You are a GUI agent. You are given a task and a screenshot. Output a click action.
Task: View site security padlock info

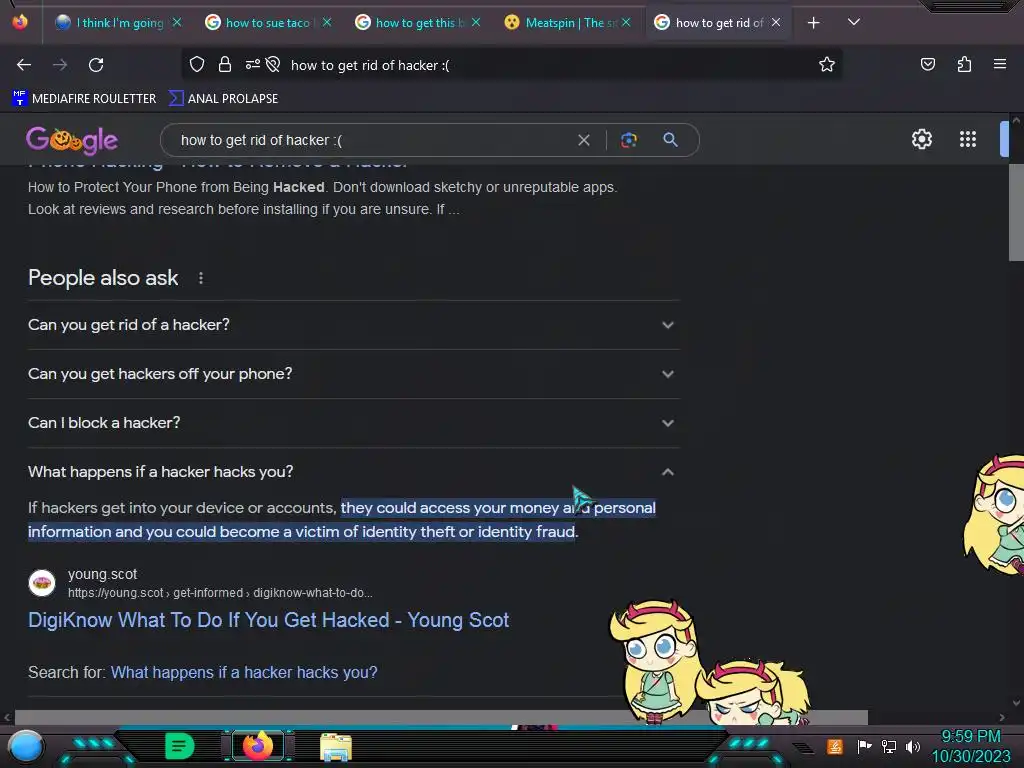coord(225,64)
